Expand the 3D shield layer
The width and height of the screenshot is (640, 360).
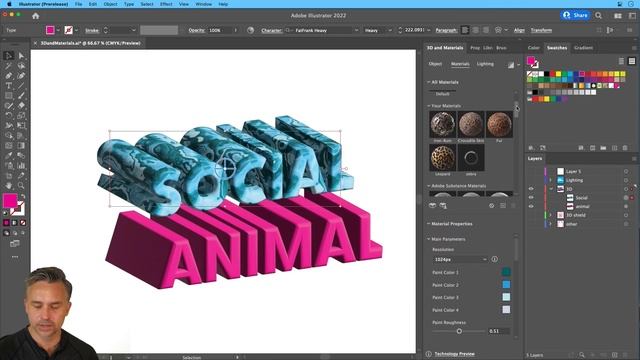point(551,215)
